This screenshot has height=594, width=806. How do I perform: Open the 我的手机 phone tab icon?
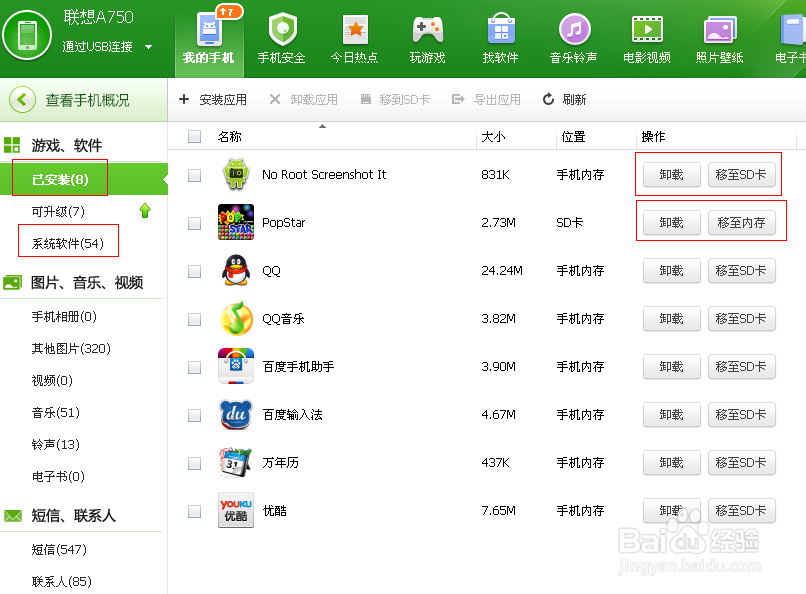209,30
